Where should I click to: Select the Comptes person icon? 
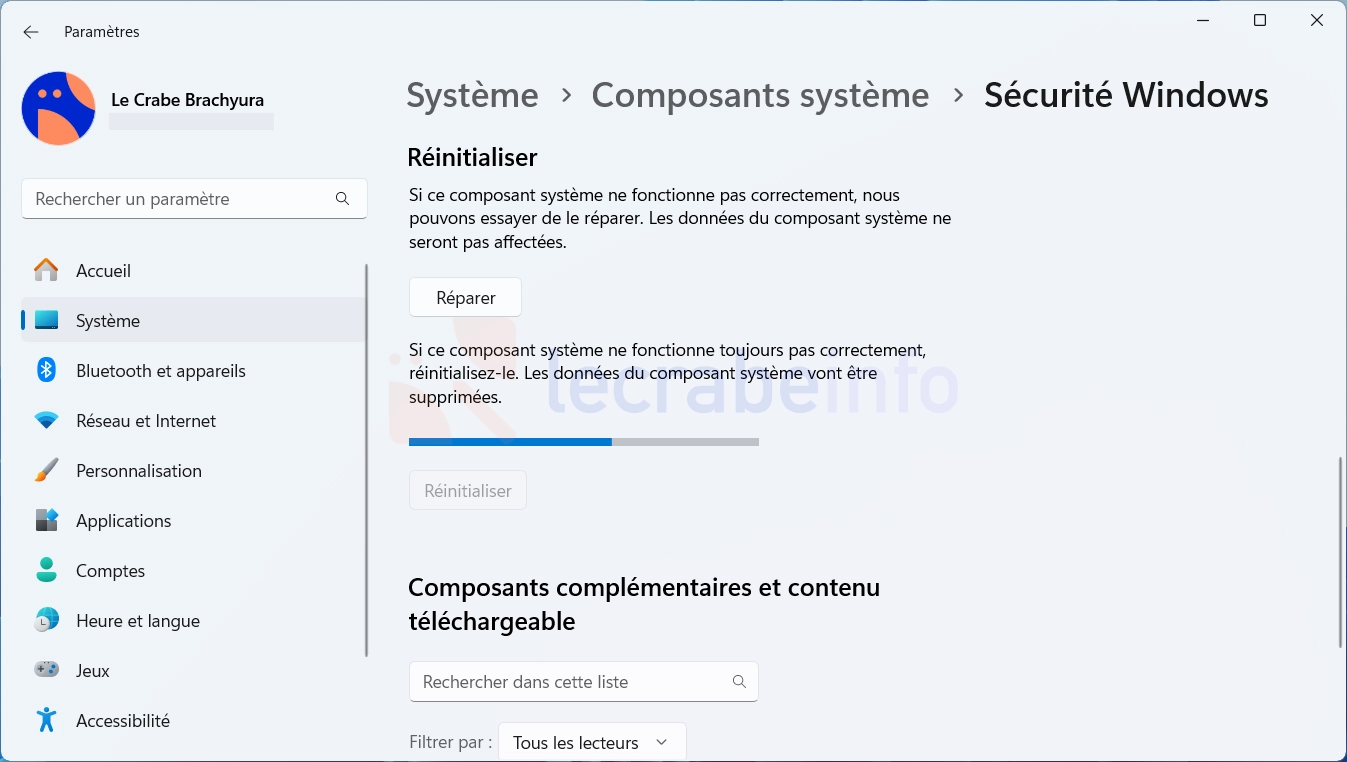pos(46,571)
